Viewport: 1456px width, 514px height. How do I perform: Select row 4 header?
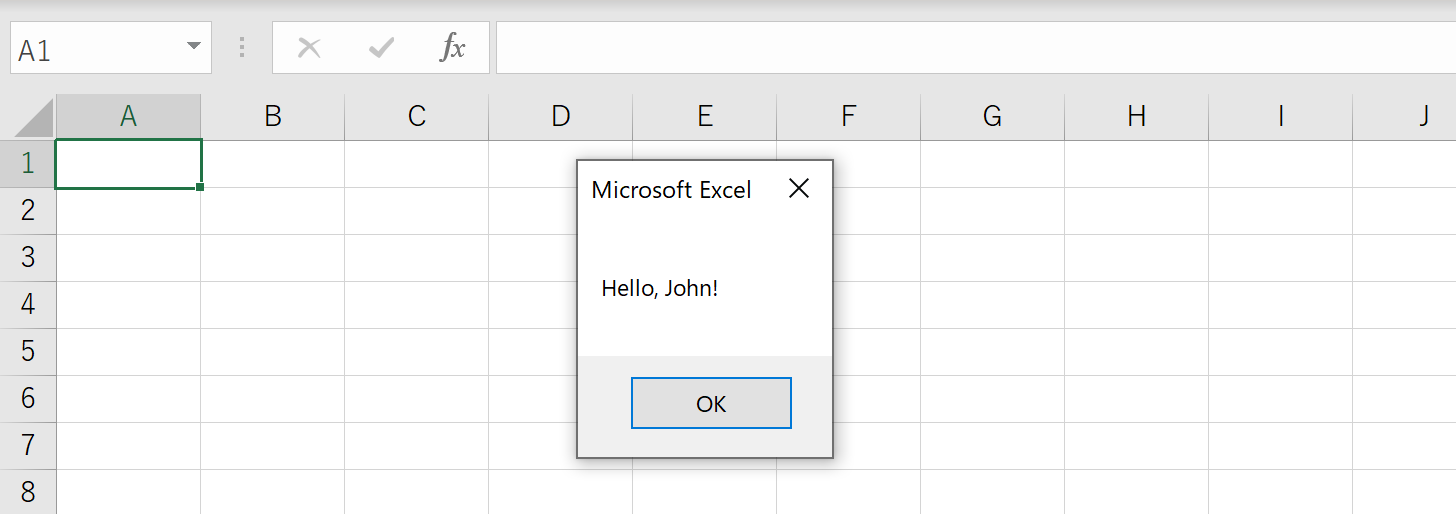[28, 304]
